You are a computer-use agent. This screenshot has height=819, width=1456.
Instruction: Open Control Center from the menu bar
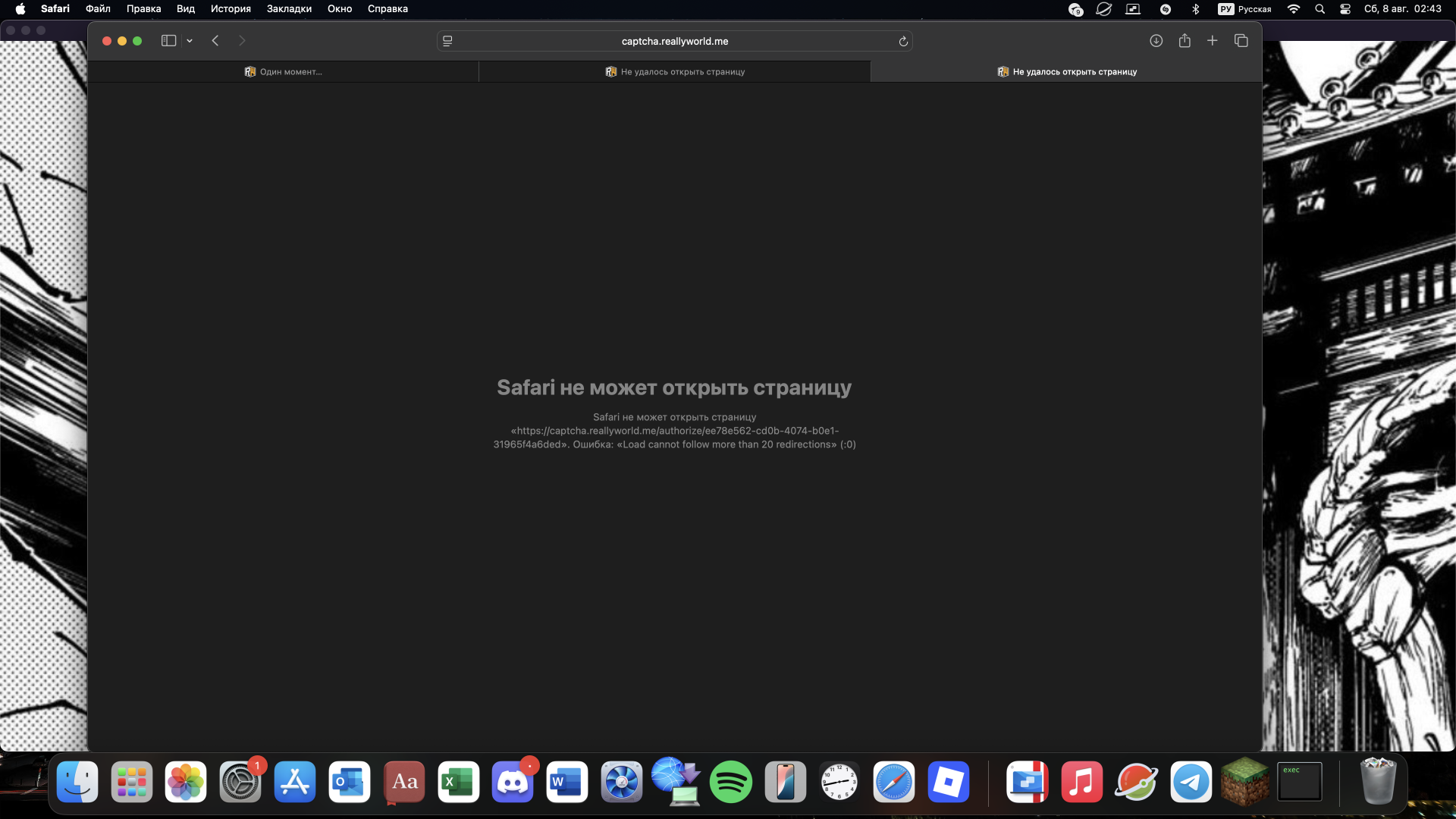pyautogui.click(x=1345, y=9)
